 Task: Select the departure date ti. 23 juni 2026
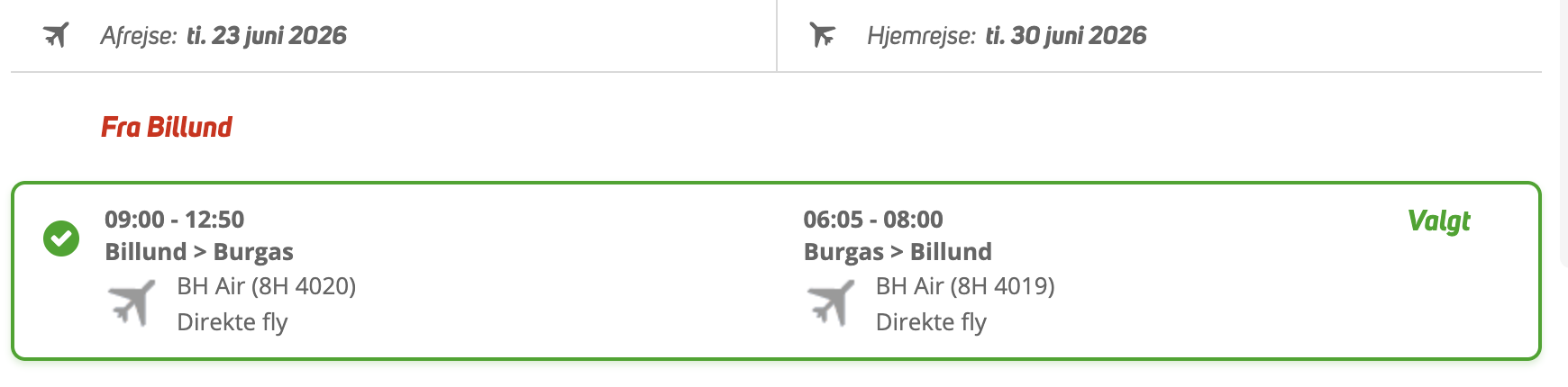(267, 36)
